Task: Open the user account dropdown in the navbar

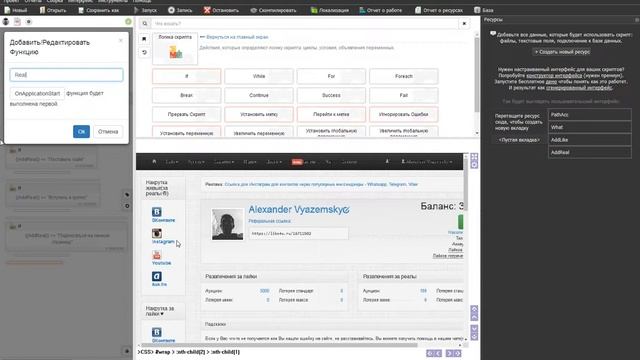Action: pyautogui.click(x=427, y=162)
